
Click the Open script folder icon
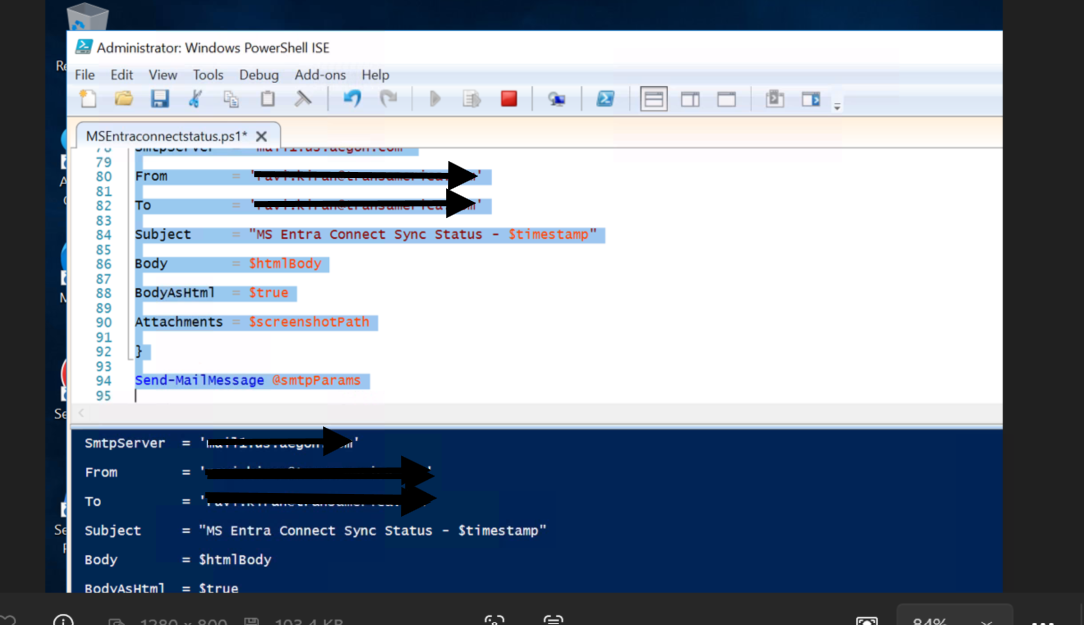(124, 99)
